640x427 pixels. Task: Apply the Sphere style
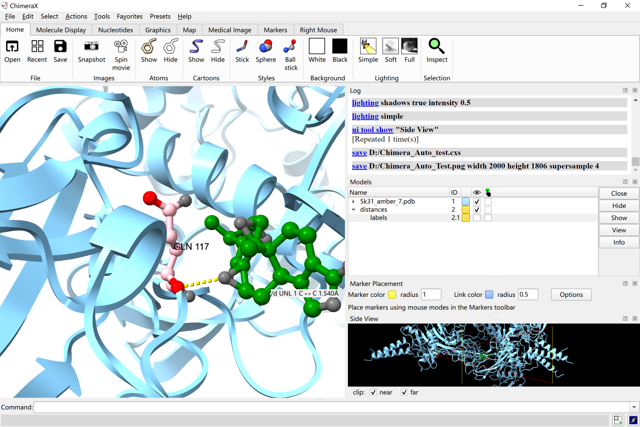[x=266, y=51]
